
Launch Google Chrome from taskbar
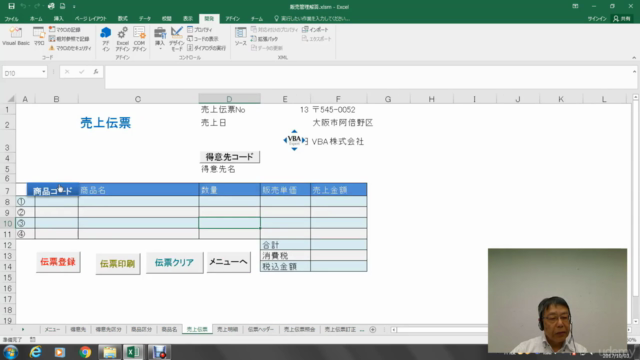(x=85, y=352)
